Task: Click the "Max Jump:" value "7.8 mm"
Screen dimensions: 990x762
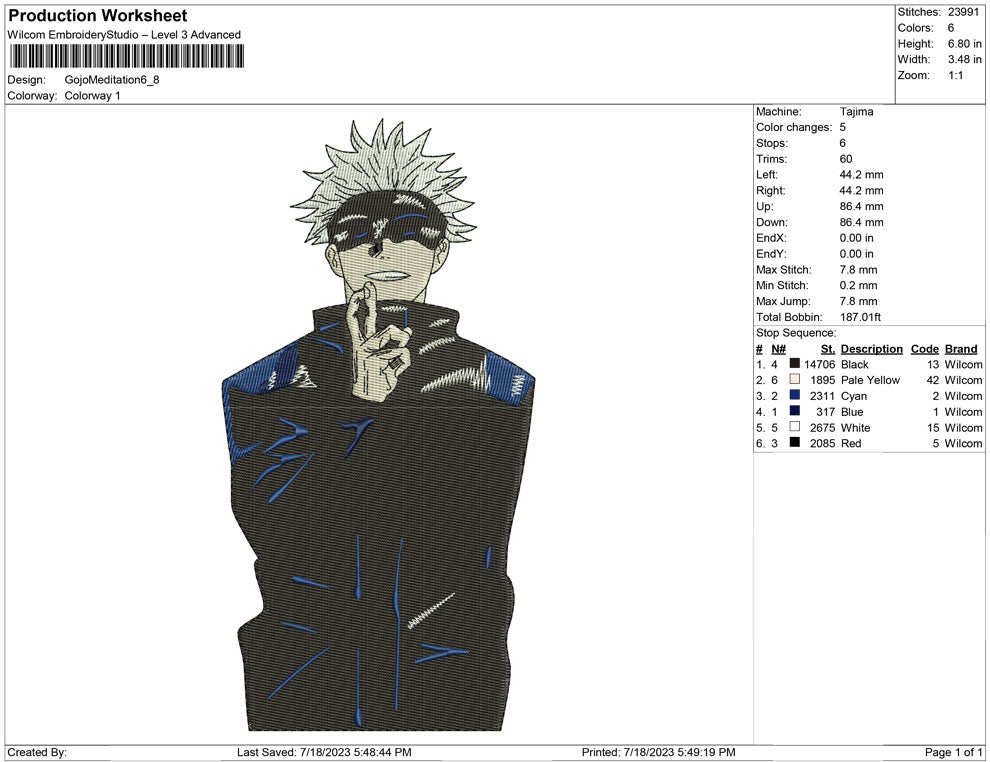Action: [x=858, y=301]
